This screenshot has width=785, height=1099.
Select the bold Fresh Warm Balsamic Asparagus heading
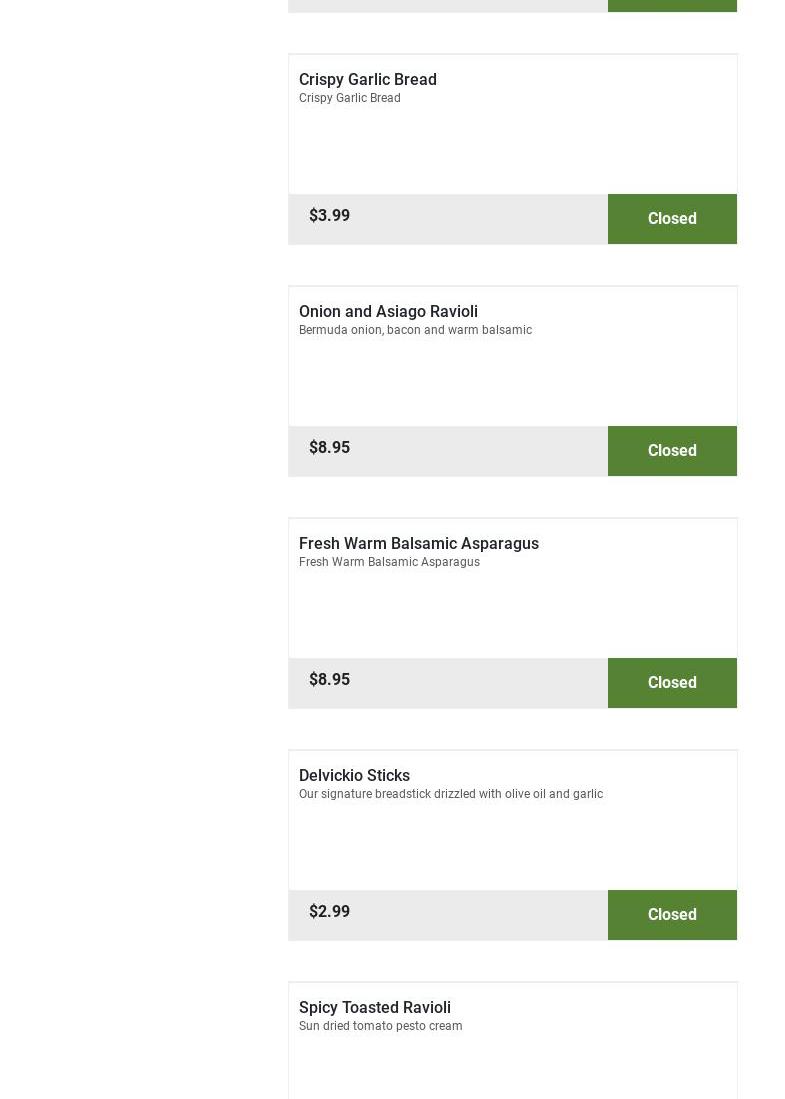[418, 543]
